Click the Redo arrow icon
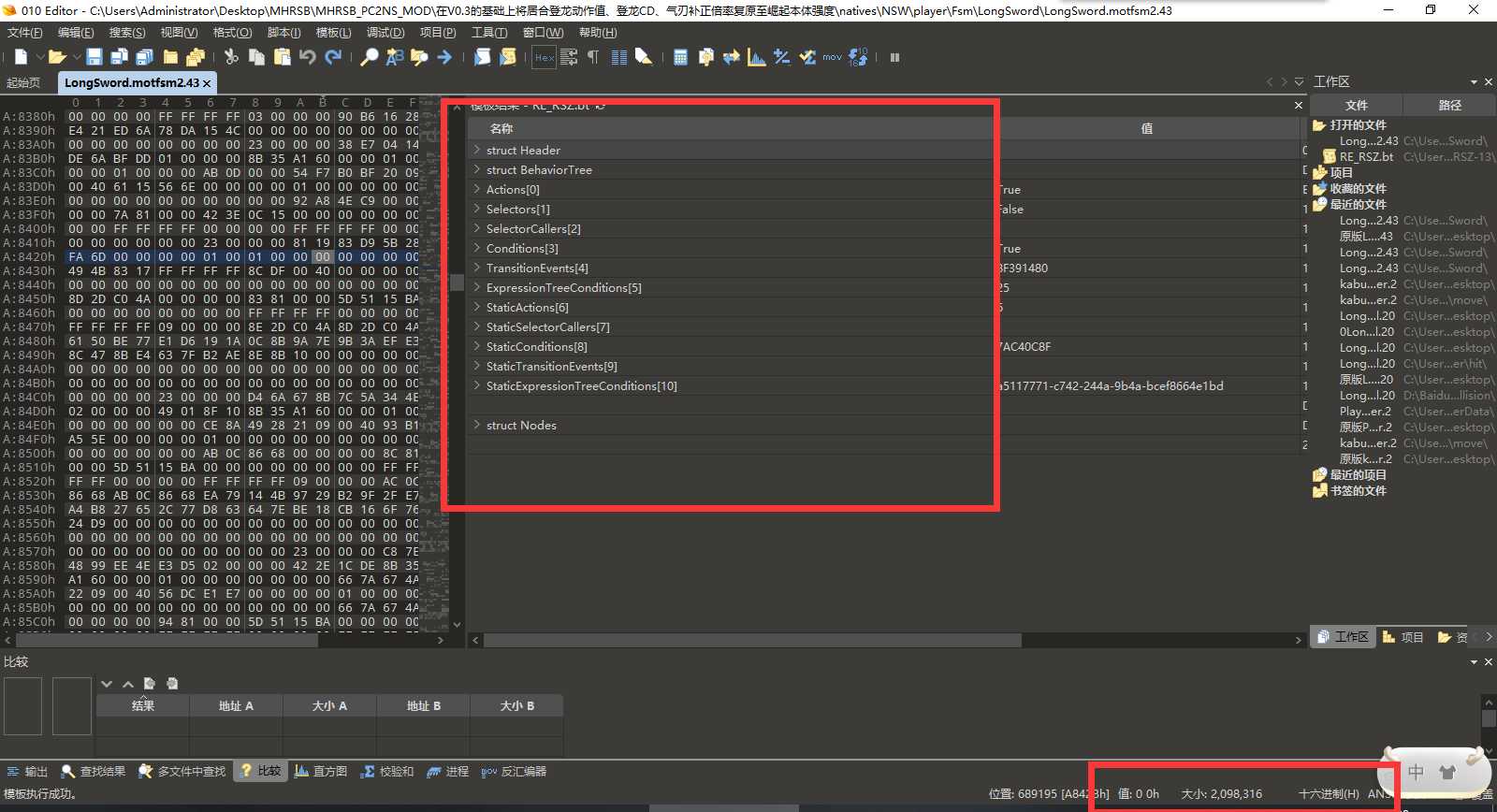The height and width of the screenshot is (812, 1497). pyautogui.click(x=333, y=57)
